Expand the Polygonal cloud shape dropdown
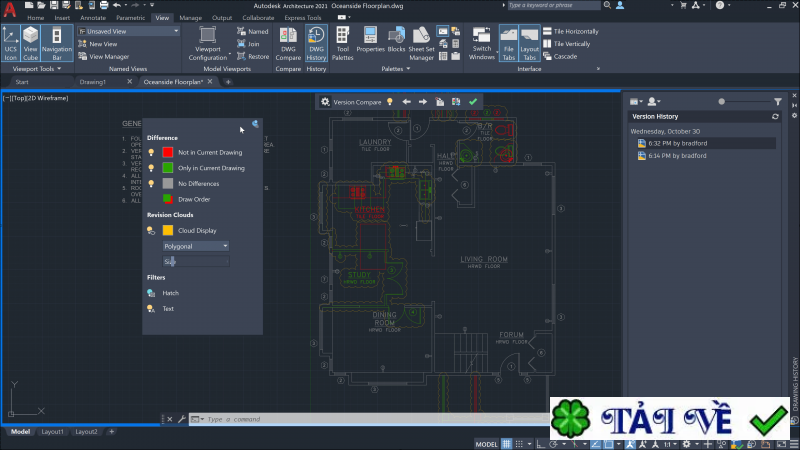This screenshot has height=450, width=800. coord(226,245)
